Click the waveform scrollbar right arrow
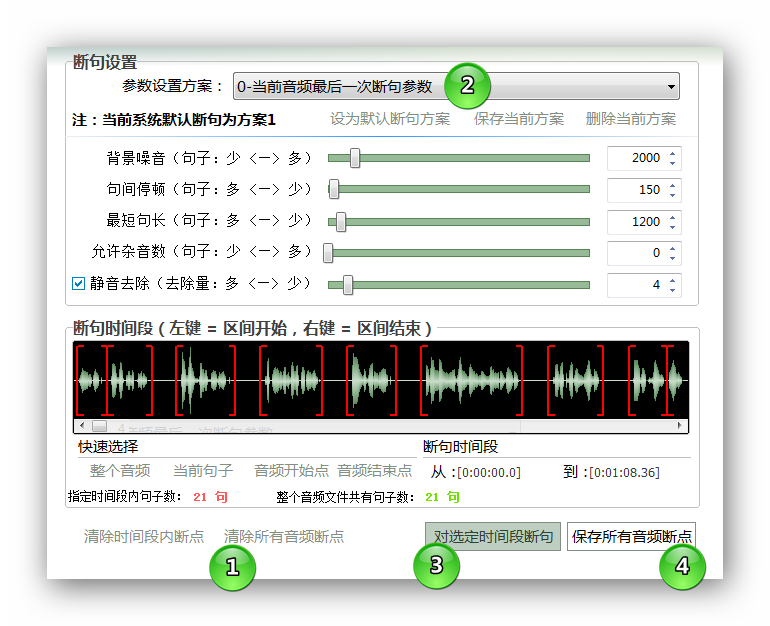This screenshot has height=626, width=770. [x=680, y=425]
